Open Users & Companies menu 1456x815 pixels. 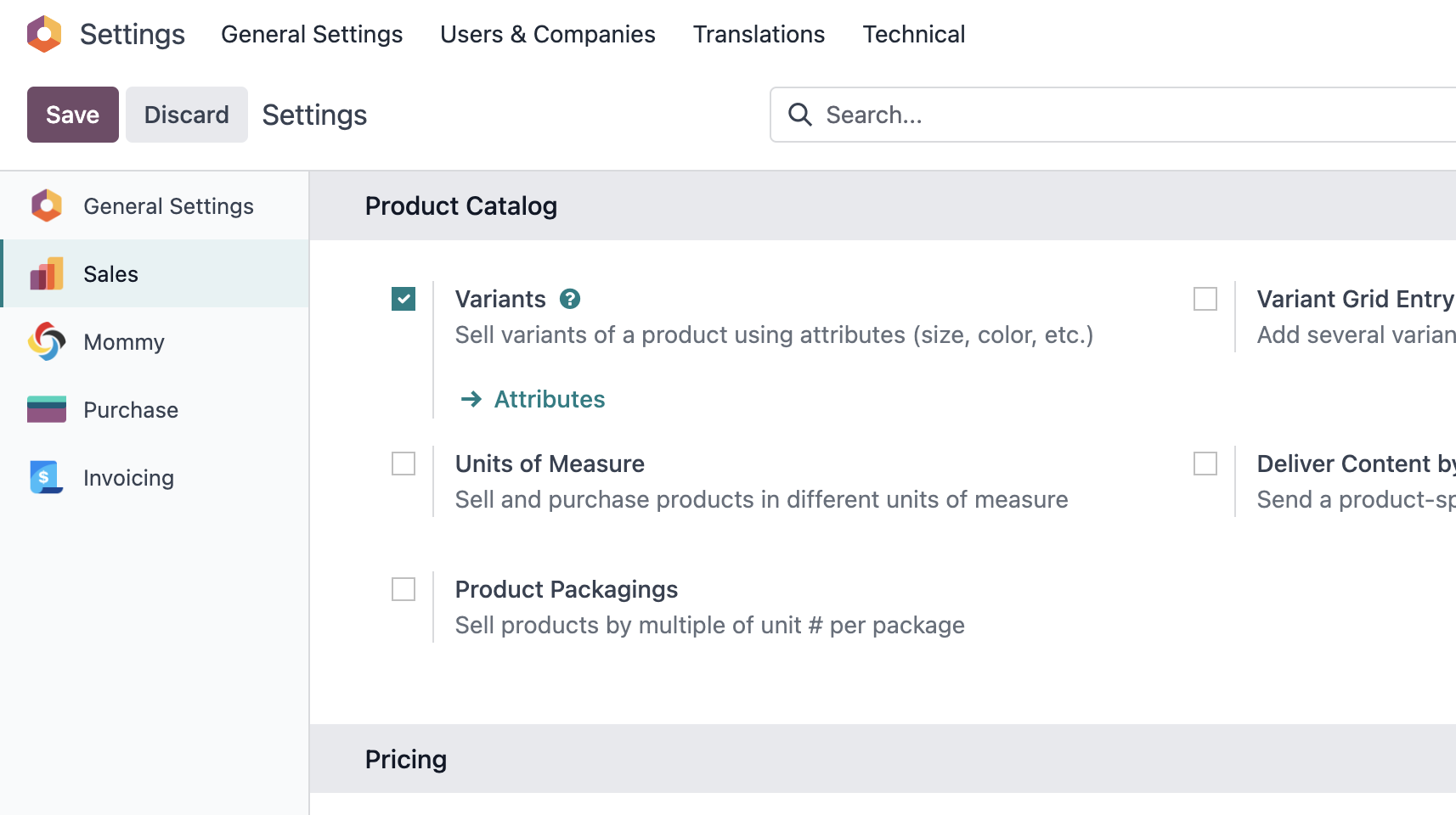point(548,34)
